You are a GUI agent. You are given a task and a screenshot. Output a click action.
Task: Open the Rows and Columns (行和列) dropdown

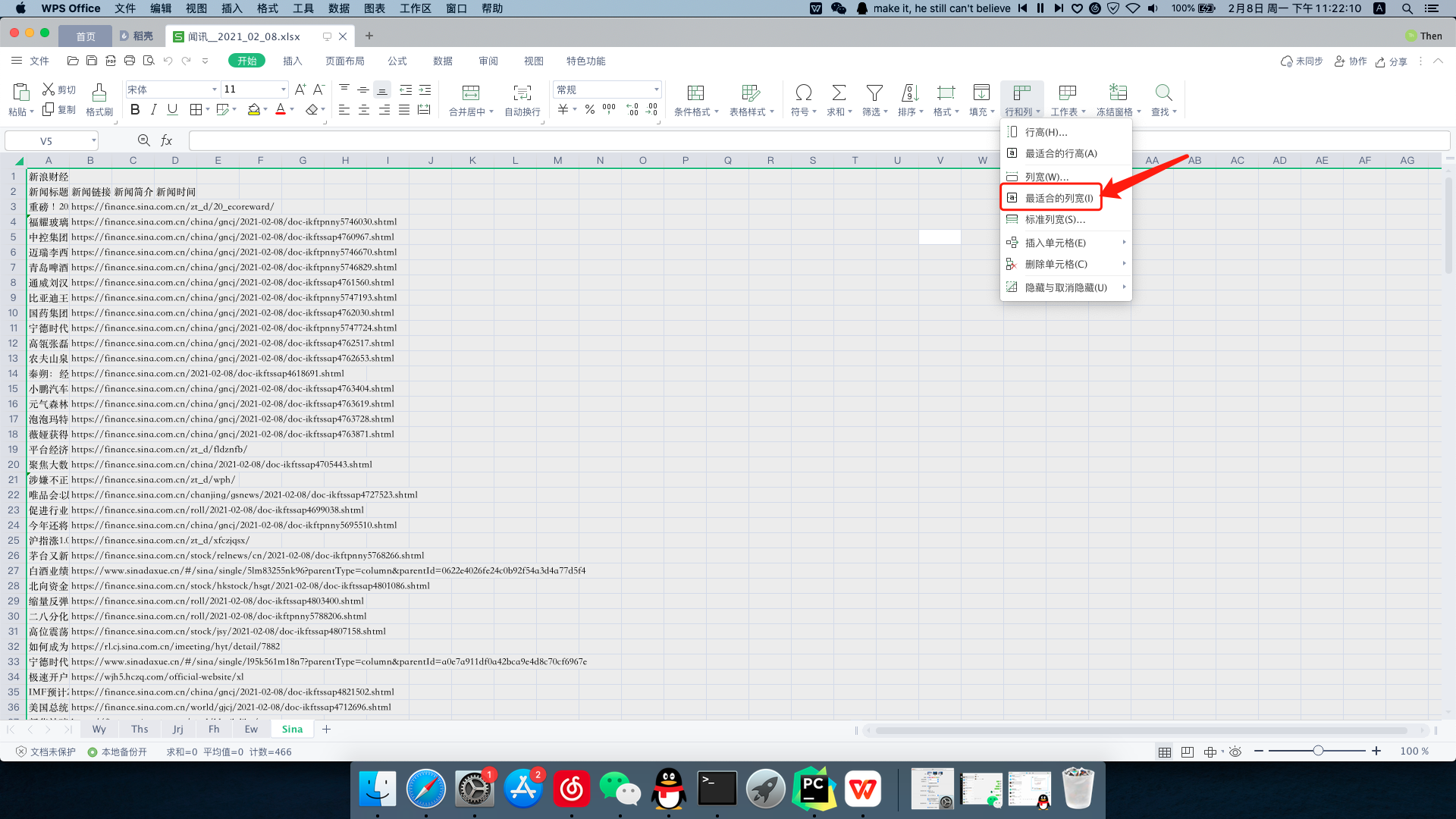tap(1022, 100)
